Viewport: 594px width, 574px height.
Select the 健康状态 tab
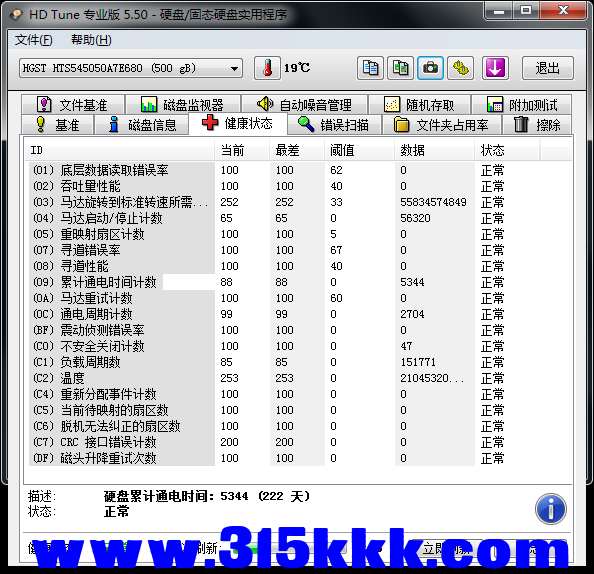click(x=238, y=123)
